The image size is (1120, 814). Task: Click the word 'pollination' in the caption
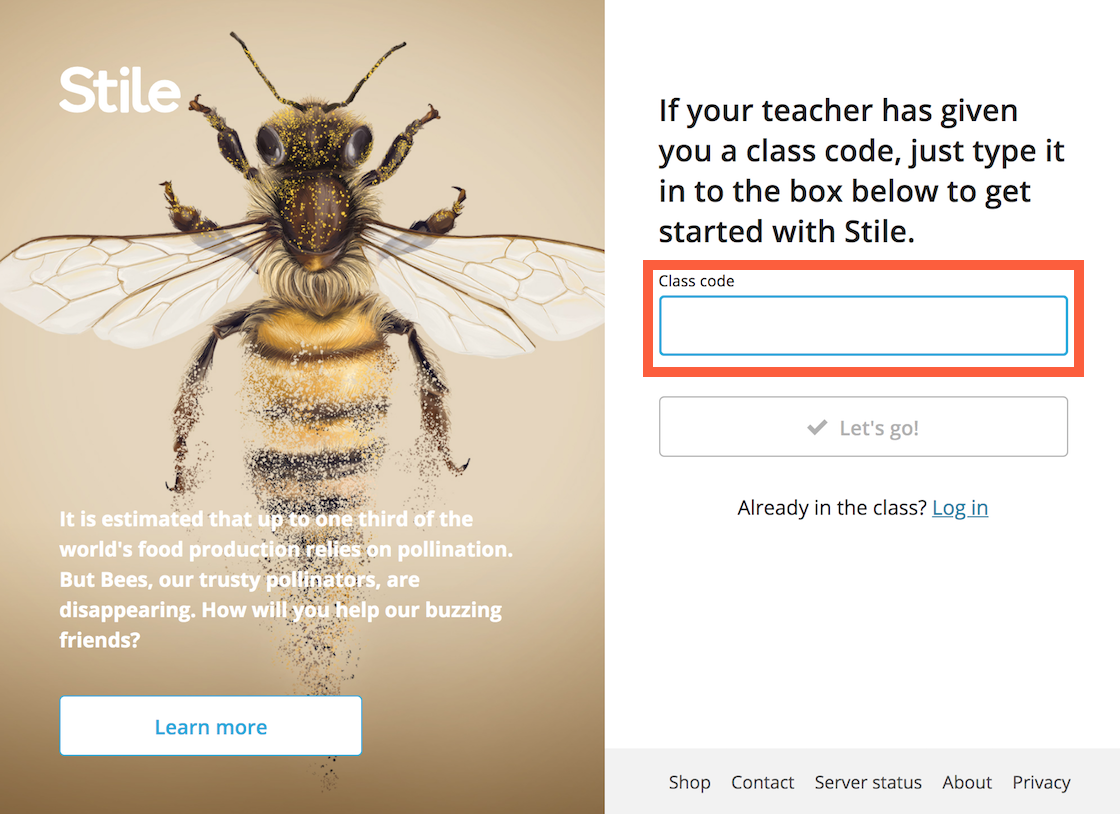tap(454, 549)
